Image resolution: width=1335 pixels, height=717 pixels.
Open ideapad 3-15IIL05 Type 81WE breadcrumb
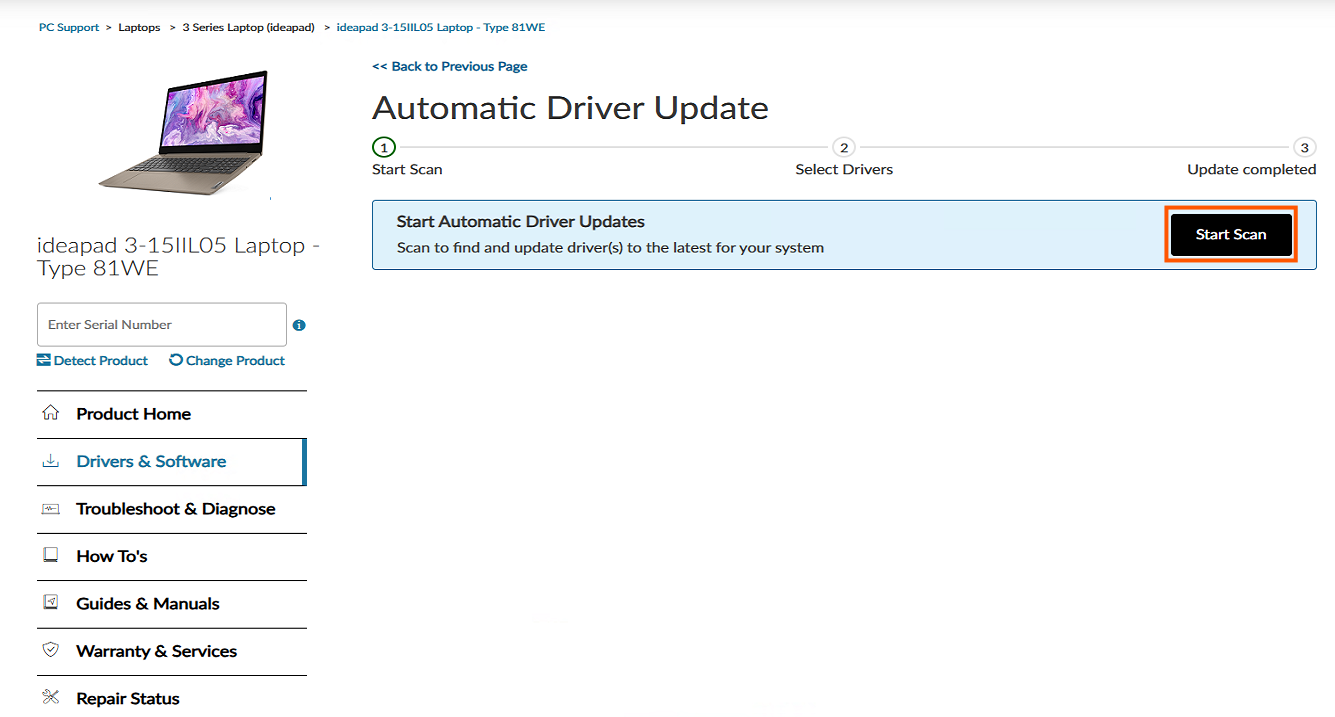(441, 27)
